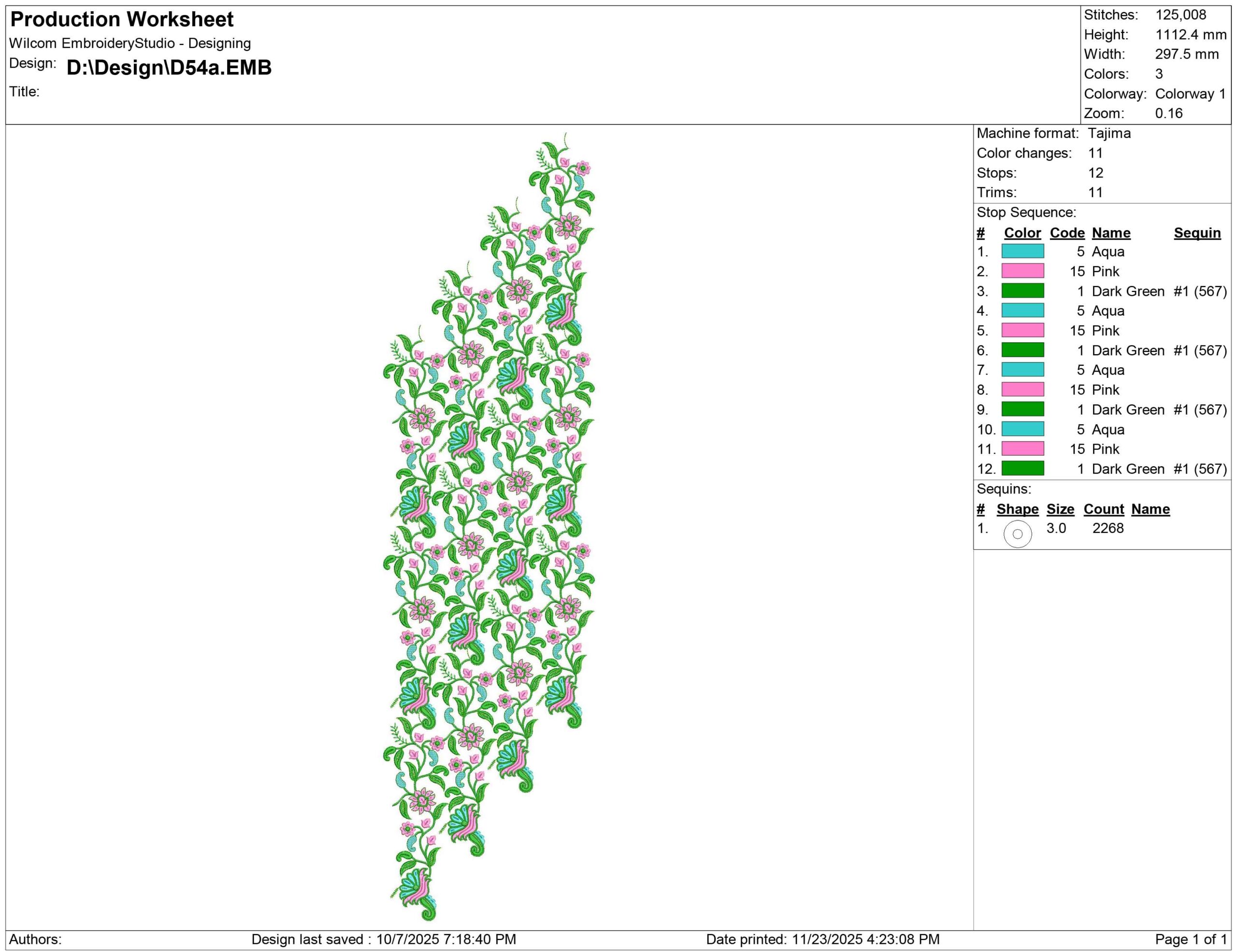Click the sequin circle shape icon

[x=1017, y=534]
